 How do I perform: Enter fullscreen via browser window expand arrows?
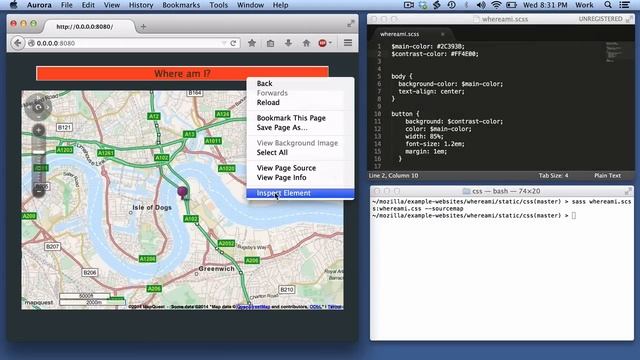351,24
